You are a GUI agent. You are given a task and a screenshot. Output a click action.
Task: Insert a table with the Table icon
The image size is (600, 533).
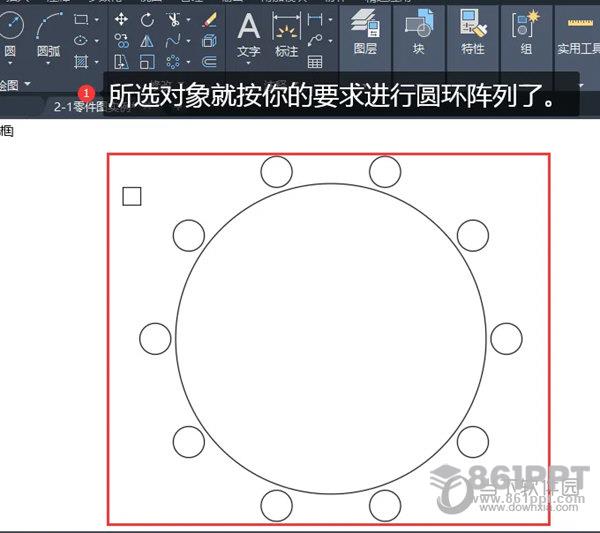315,62
